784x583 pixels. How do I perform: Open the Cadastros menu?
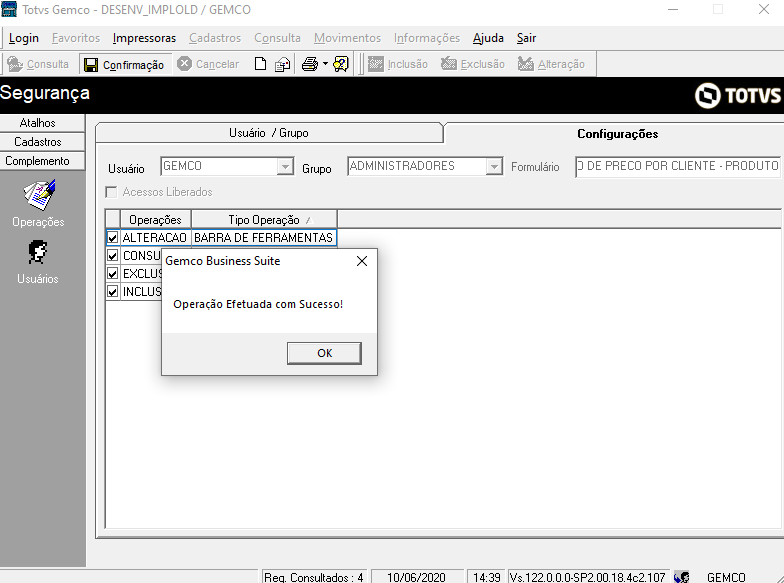tap(215, 38)
